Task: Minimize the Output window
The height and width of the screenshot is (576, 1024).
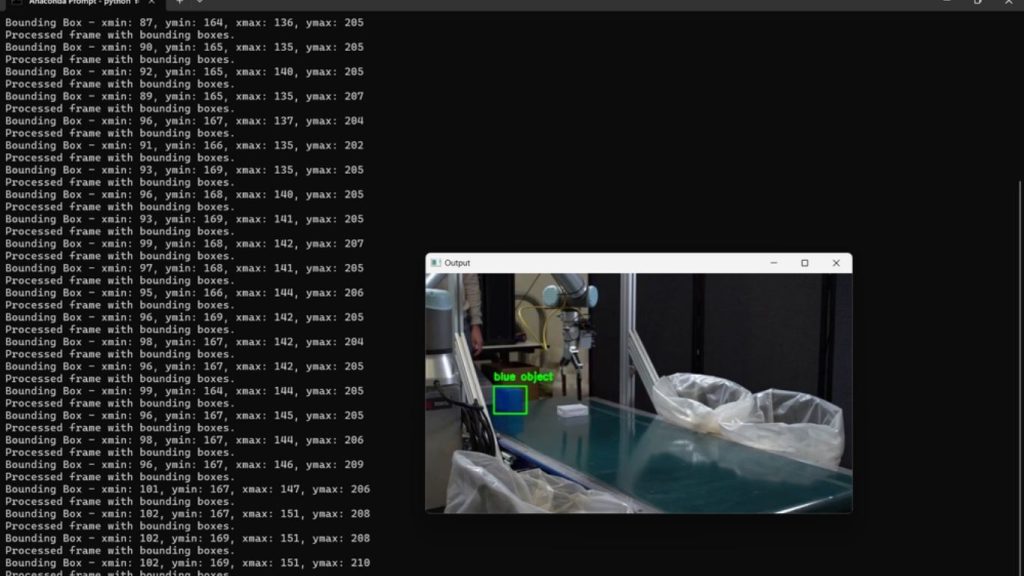Action: click(773, 263)
